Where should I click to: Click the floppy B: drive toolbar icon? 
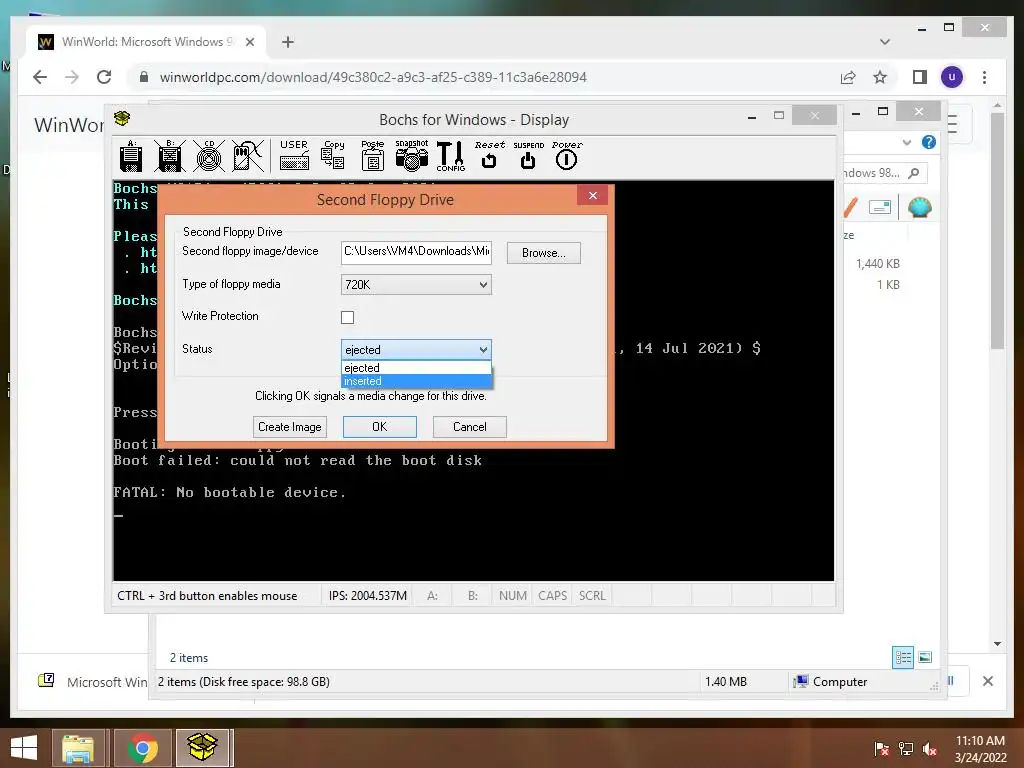pyautogui.click(x=170, y=156)
